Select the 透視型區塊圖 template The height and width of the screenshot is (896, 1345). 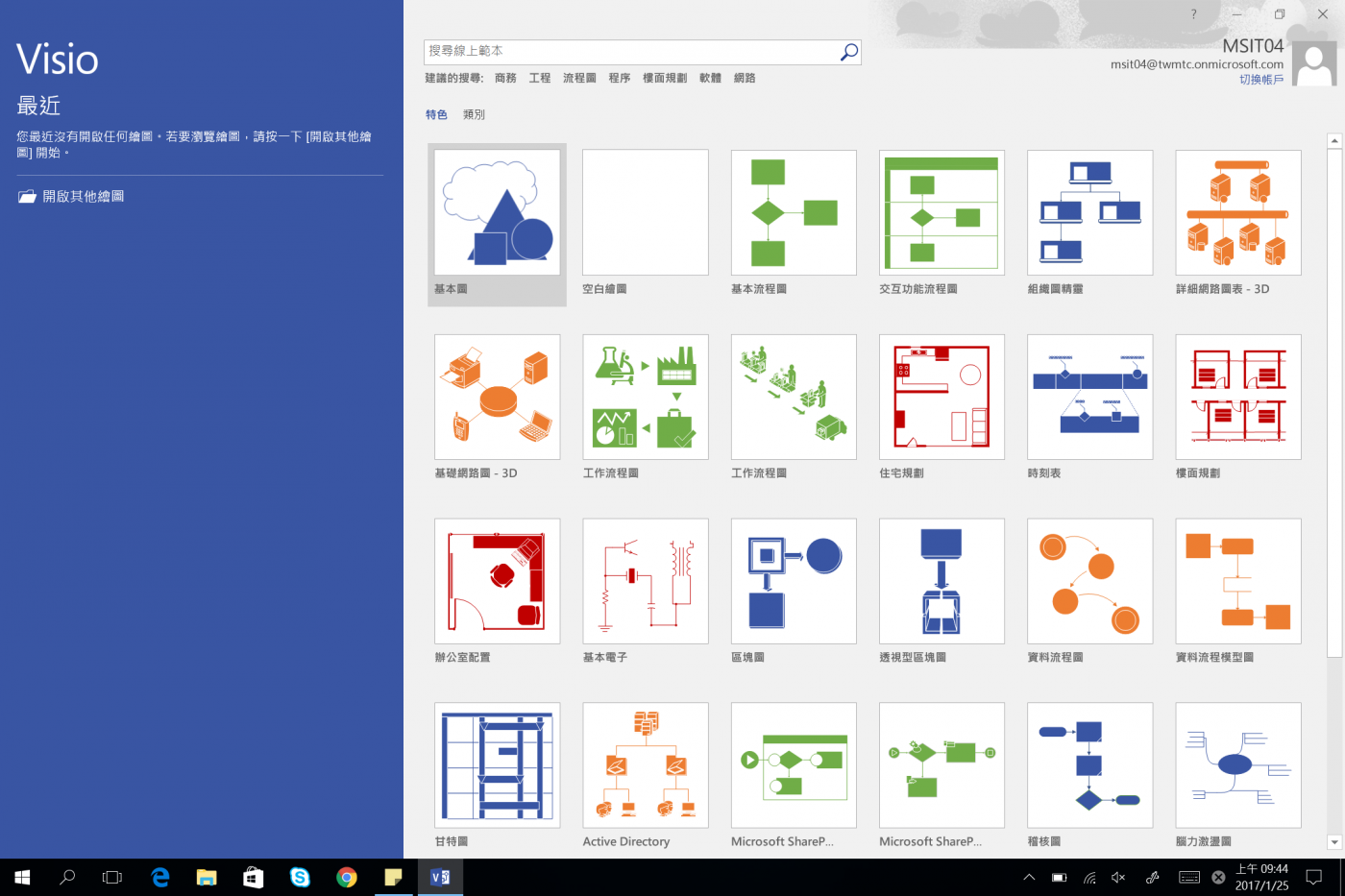click(x=941, y=581)
